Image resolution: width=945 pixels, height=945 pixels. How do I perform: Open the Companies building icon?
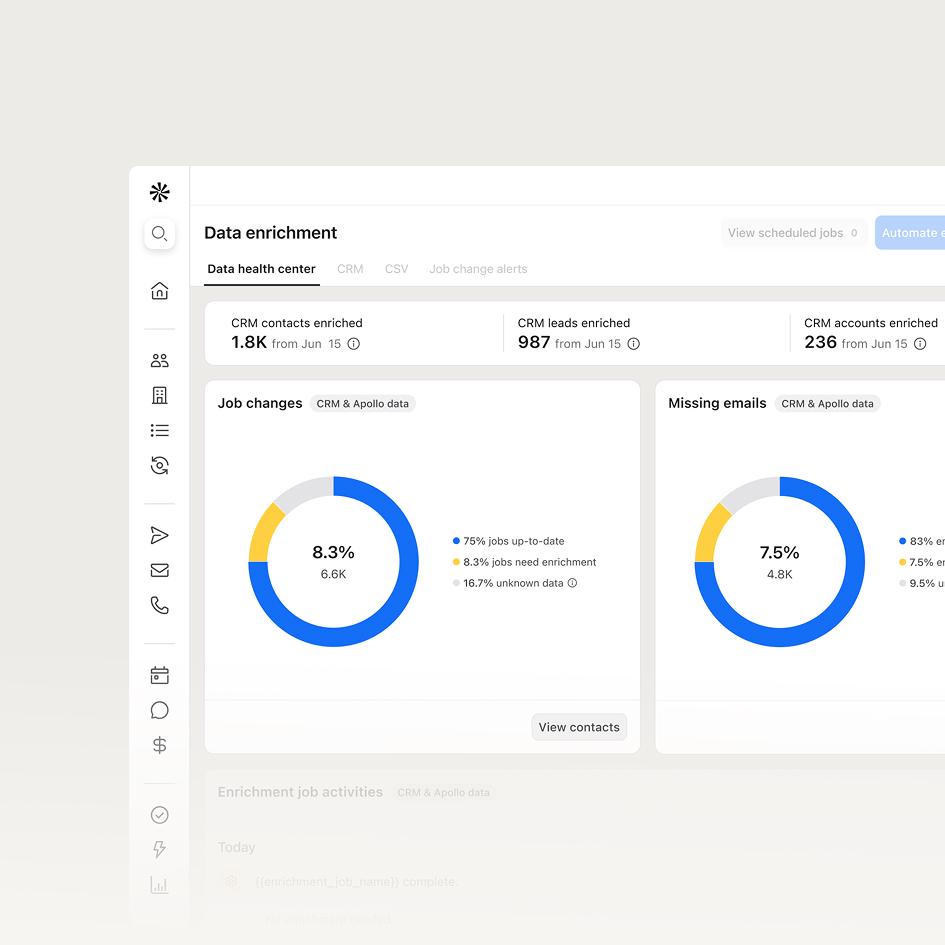pyautogui.click(x=159, y=395)
